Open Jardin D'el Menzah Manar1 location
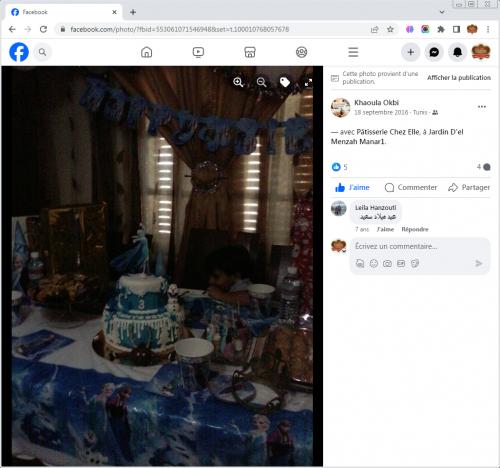500x468 pixels. [x=397, y=137]
